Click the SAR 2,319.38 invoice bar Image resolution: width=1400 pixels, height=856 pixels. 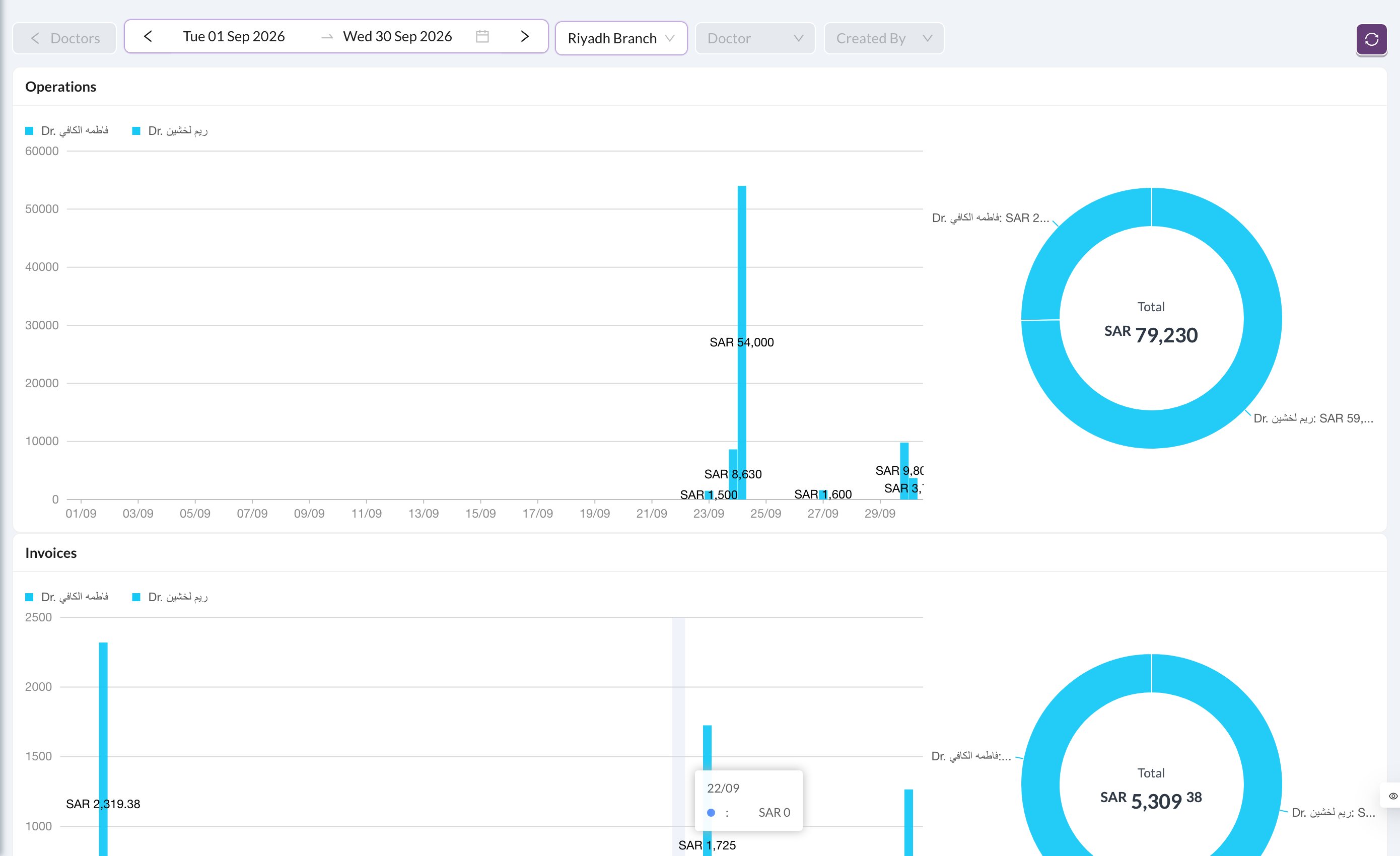click(103, 749)
